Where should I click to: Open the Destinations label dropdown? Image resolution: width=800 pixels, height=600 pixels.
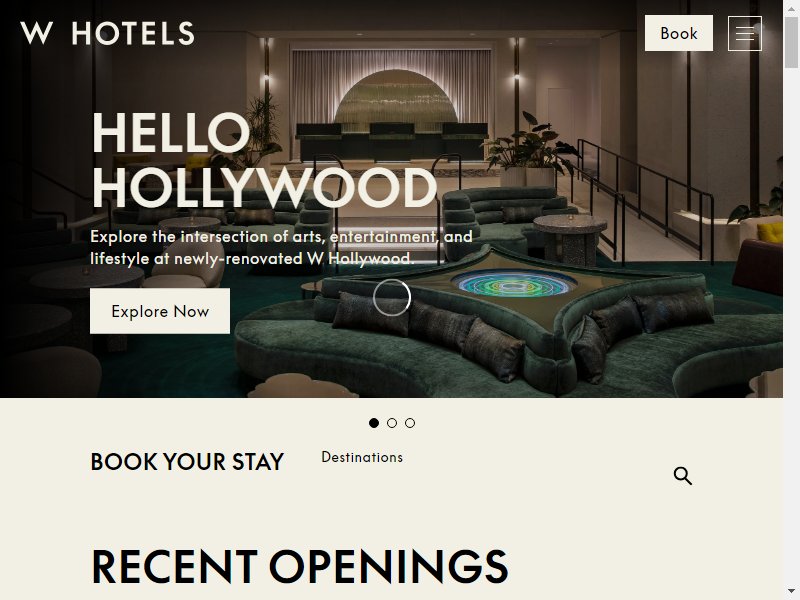coord(362,457)
